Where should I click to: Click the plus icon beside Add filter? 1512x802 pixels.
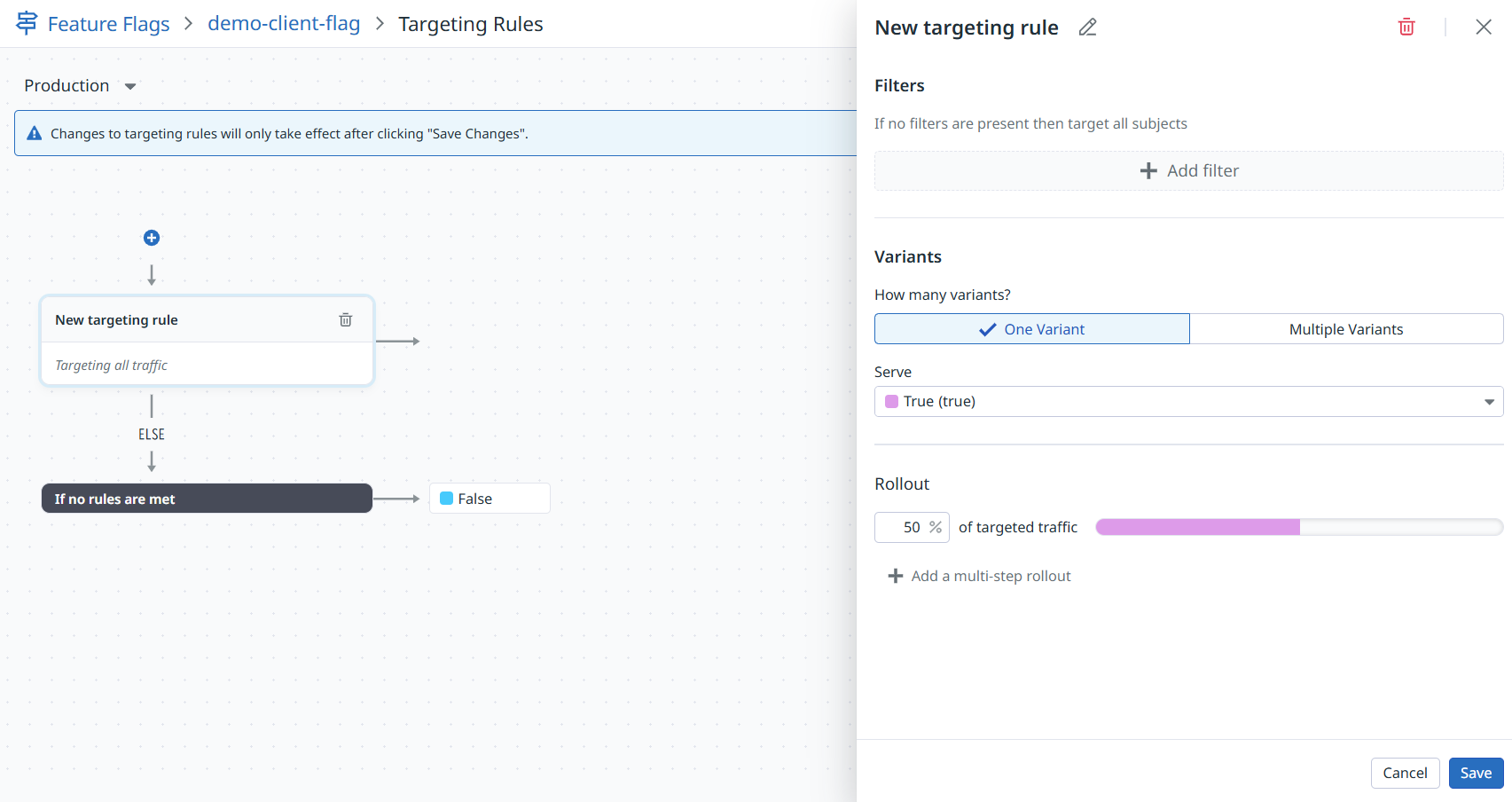[1148, 171]
